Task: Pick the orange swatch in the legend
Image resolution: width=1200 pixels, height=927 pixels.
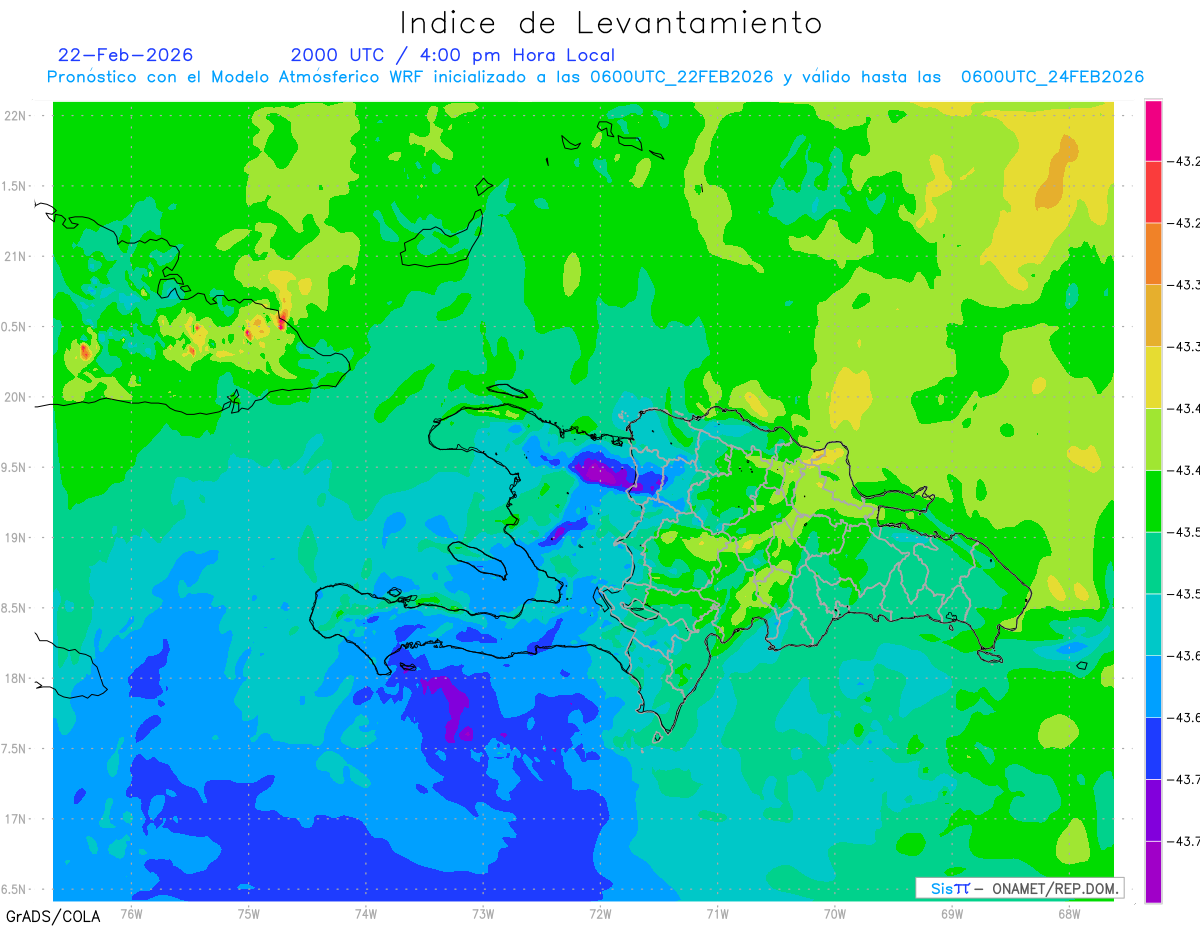Action: [1153, 254]
